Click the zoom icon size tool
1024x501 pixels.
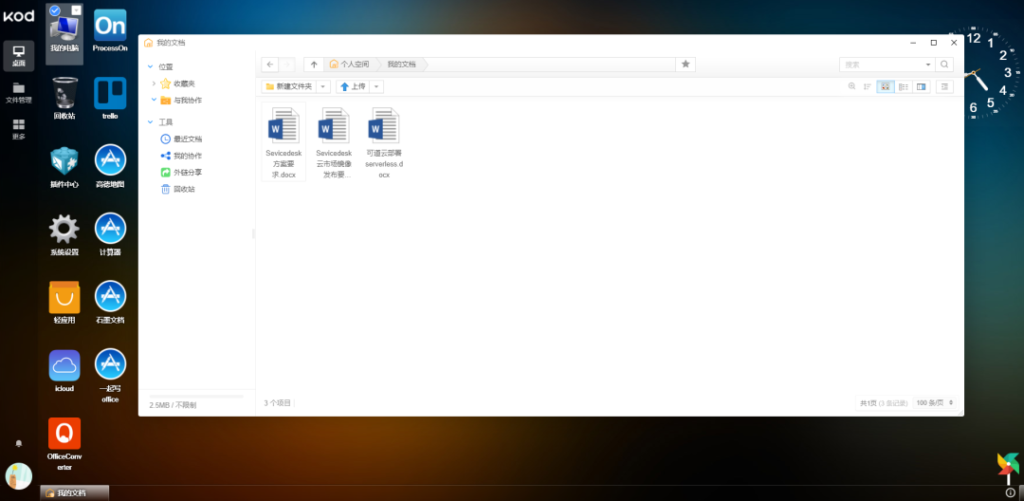852,86
